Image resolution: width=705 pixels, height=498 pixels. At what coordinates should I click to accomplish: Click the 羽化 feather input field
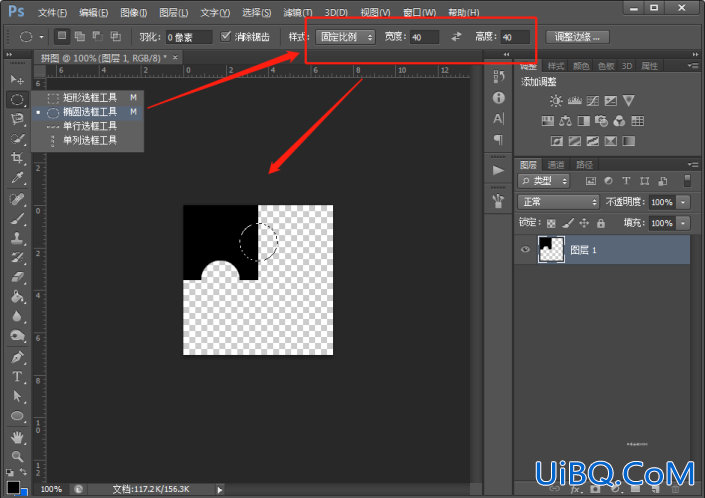pos(188,37)
